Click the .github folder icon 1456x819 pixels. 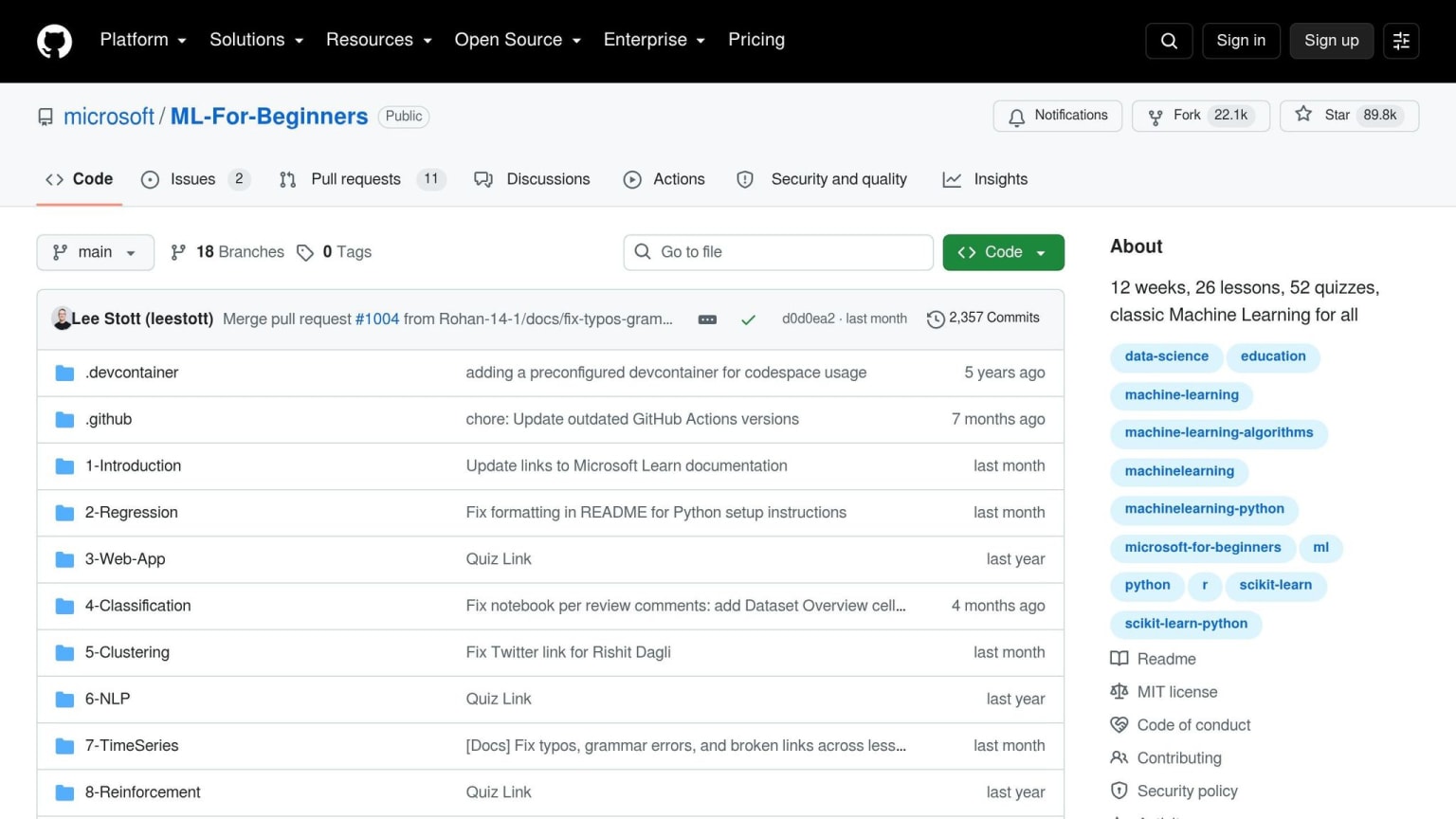64,420
